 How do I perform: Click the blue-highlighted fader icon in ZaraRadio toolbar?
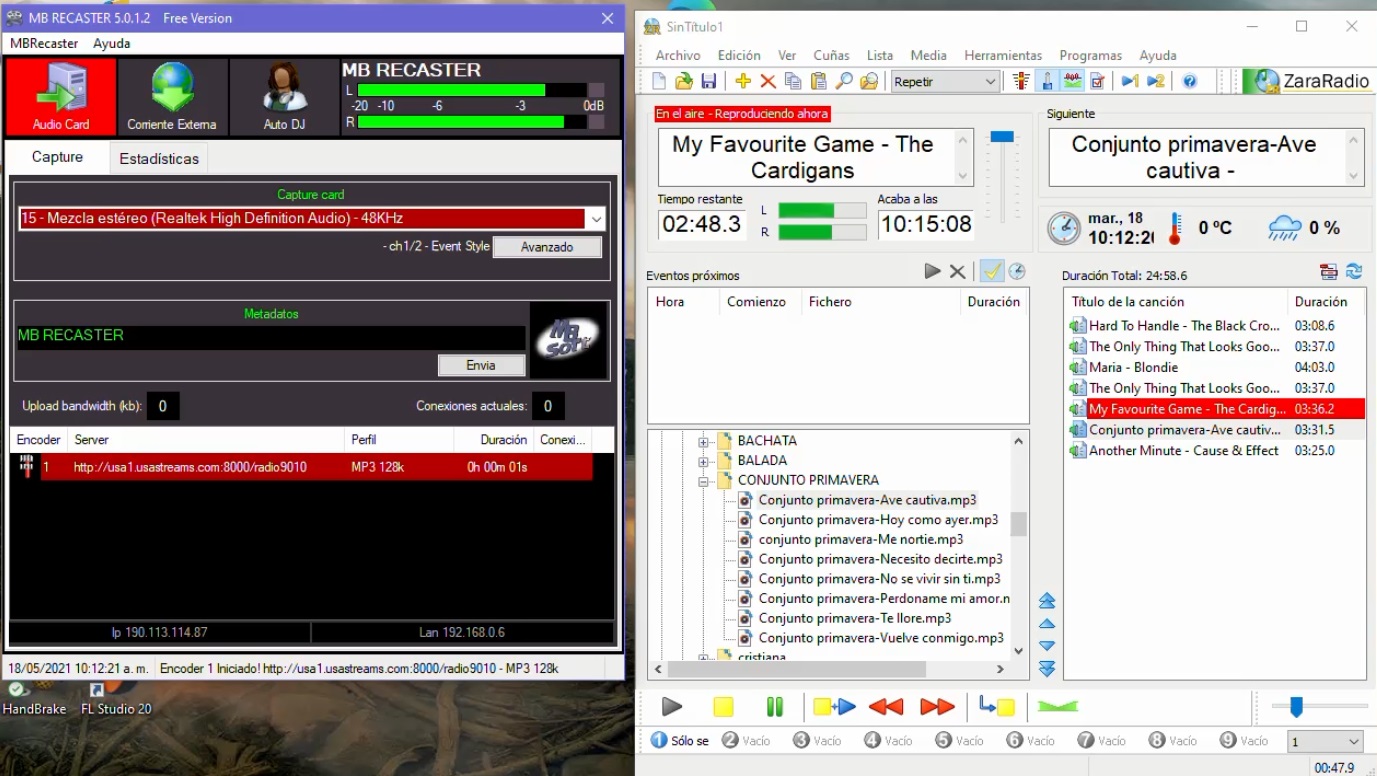1047,82
